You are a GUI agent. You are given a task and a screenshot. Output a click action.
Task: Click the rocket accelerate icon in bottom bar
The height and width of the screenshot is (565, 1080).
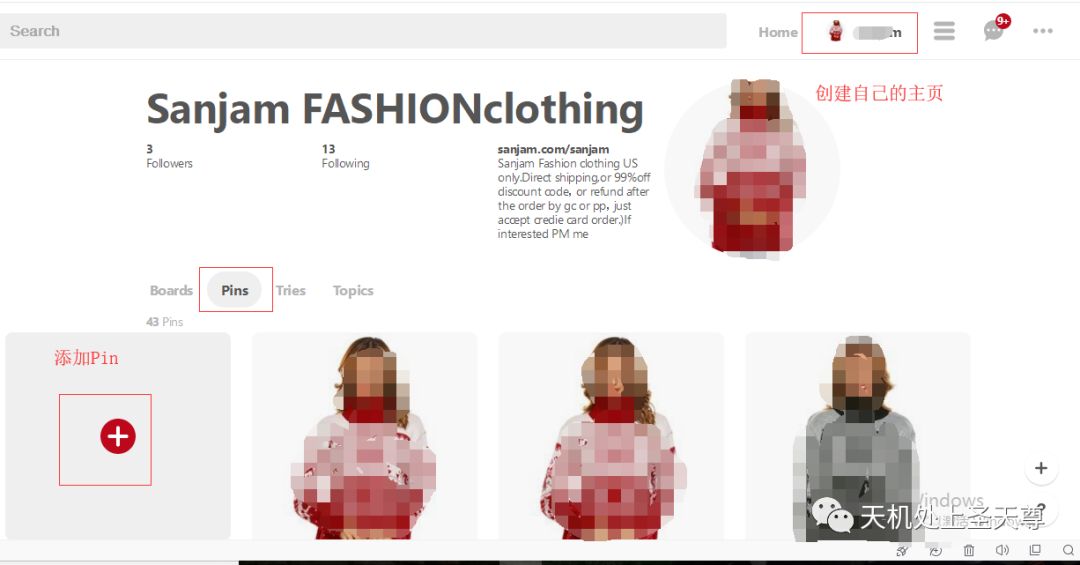[x=902, y=551]
